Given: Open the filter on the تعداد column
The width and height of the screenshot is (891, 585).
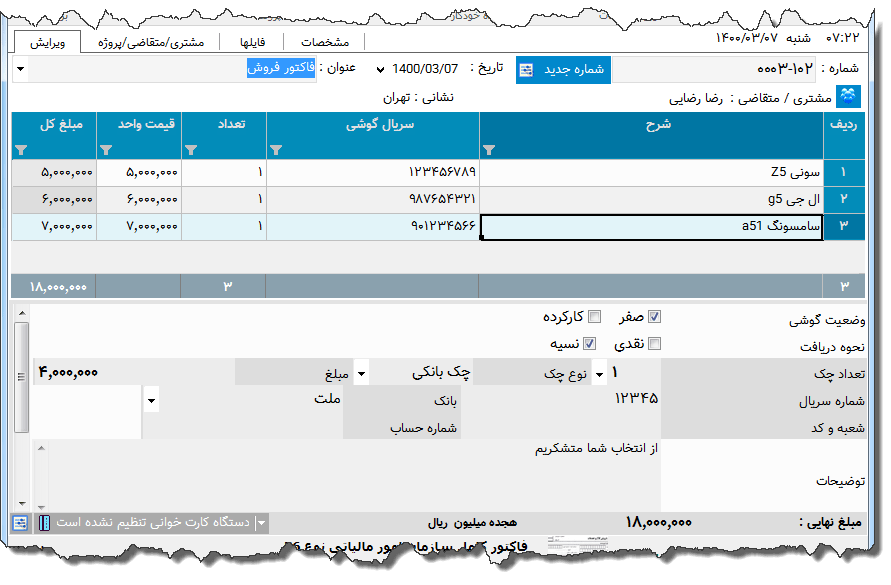Looking at the screenshot, I should pyautogui.click(x=190, y=148).
